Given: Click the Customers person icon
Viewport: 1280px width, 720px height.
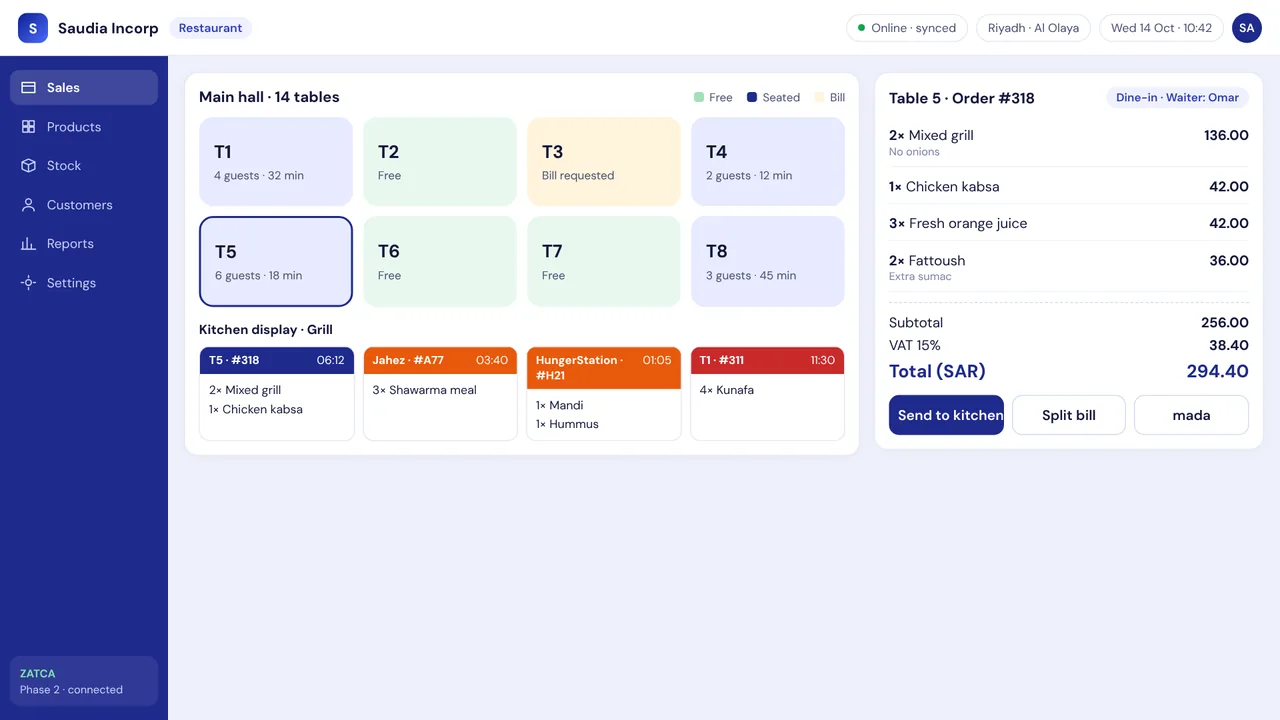Looking at the screenshot, I should 28,205.
